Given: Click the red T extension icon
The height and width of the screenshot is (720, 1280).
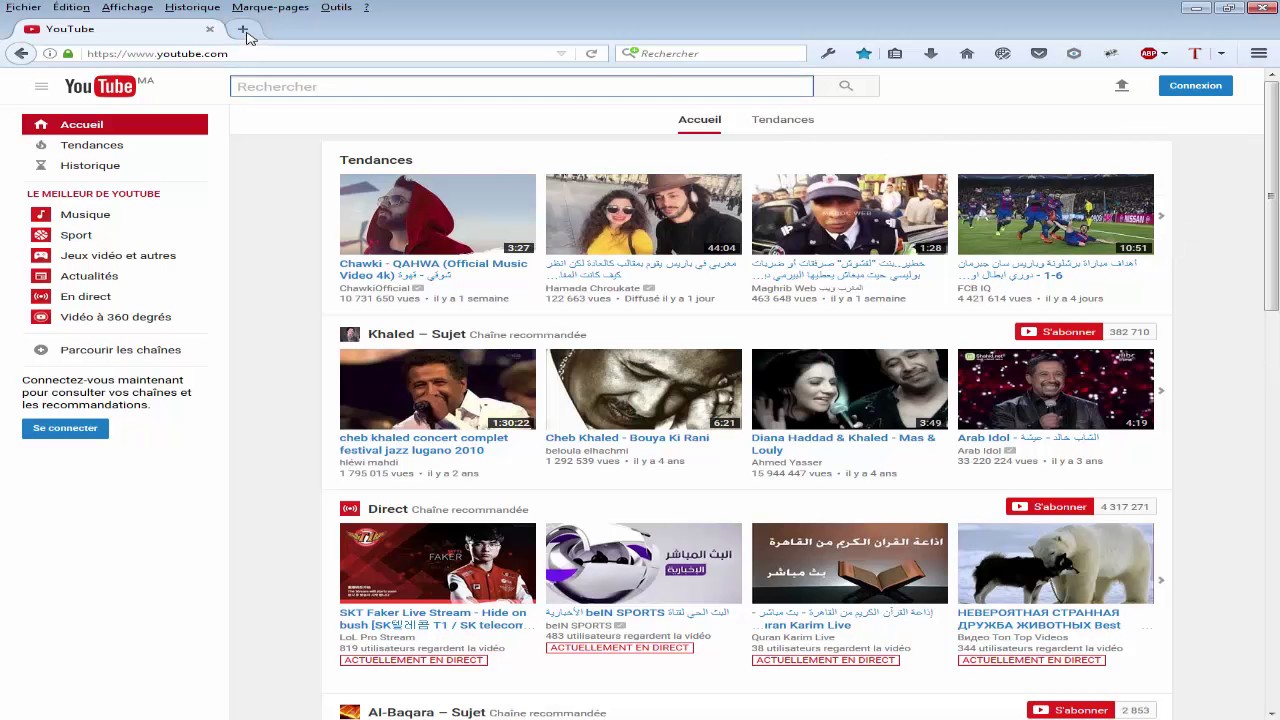Looking at the screenshot, I should tap(1194, 53).
